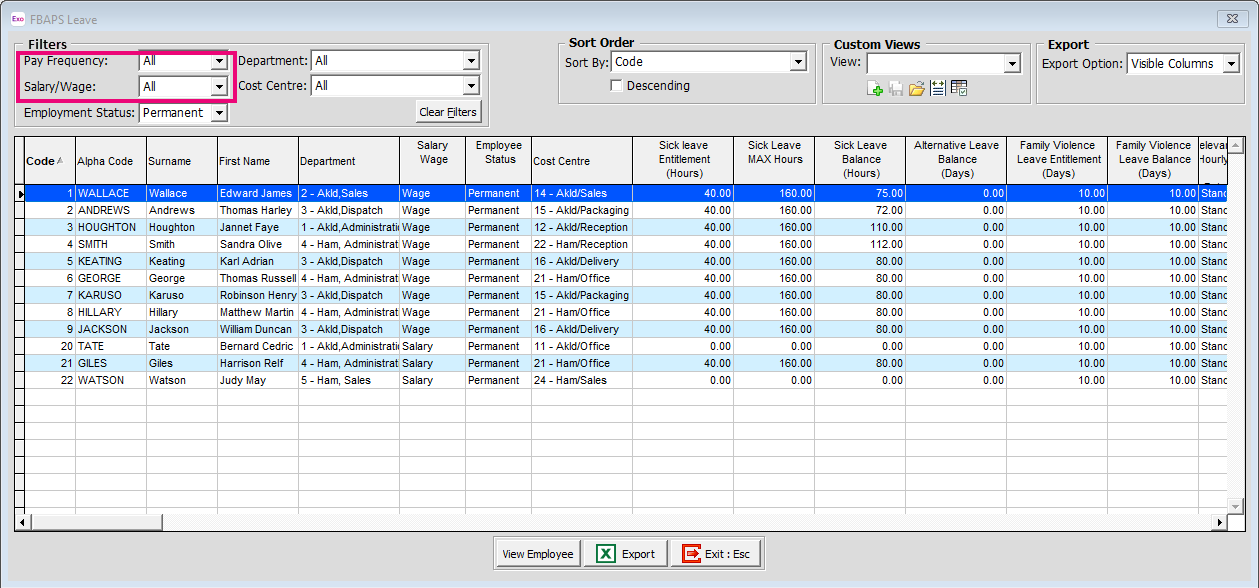Expand the Department filter dropdown
This screenshot has width=1259, height=588.
pyautogui.click(x=471, y=60)
